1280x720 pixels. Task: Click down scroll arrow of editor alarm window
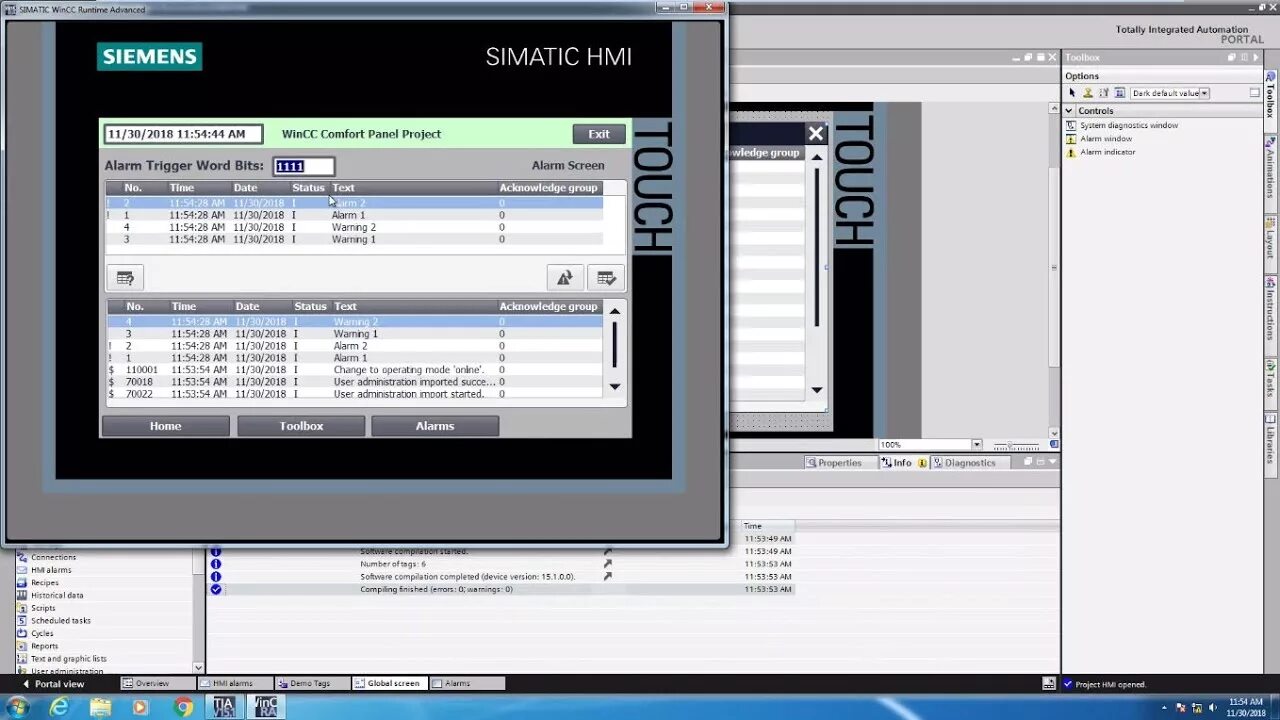817,390
